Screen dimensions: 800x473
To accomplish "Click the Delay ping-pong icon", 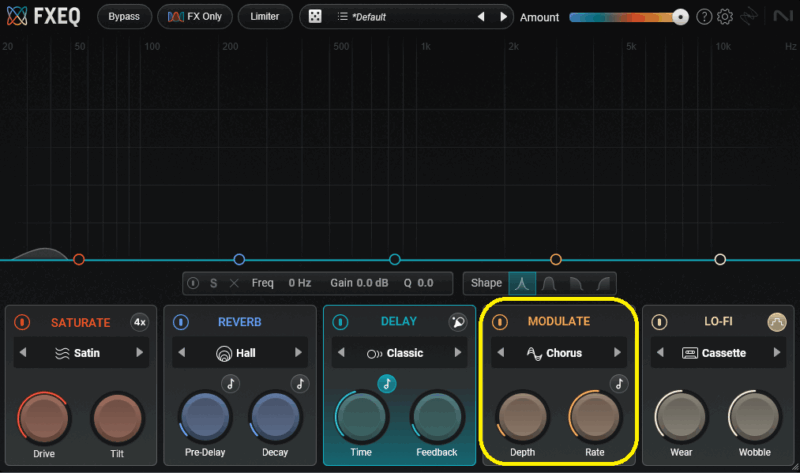I will coord(458,322).
